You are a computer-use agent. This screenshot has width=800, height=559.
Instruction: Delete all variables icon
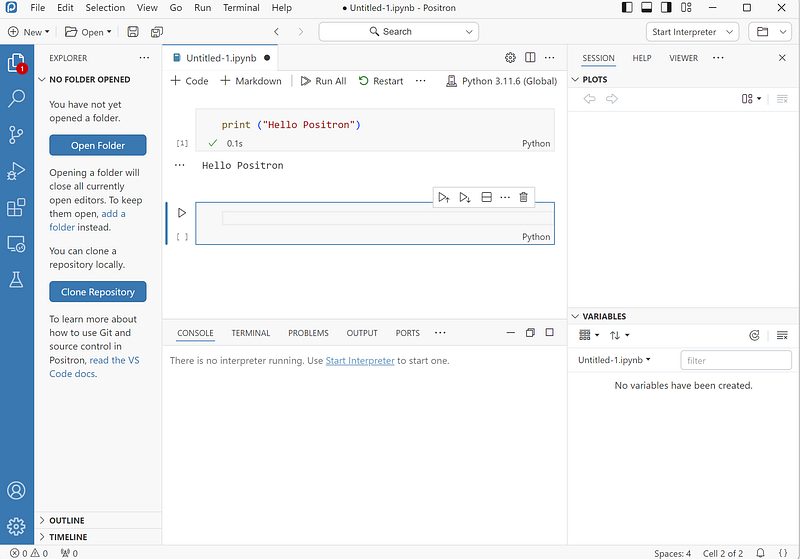[x=782, y=335]
